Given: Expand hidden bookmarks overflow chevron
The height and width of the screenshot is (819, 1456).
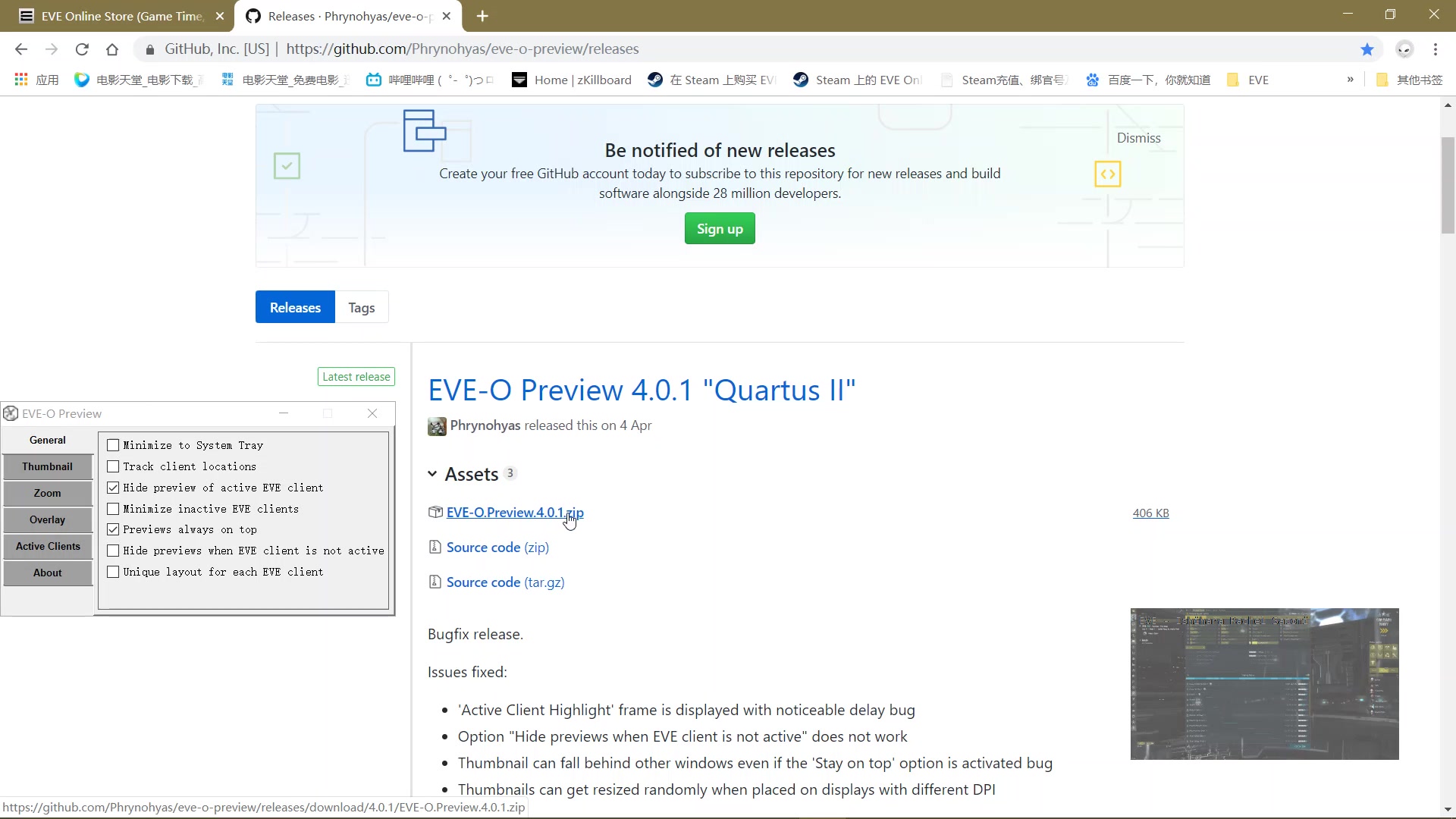Looking at the screenshot, I should [1350, 80].
